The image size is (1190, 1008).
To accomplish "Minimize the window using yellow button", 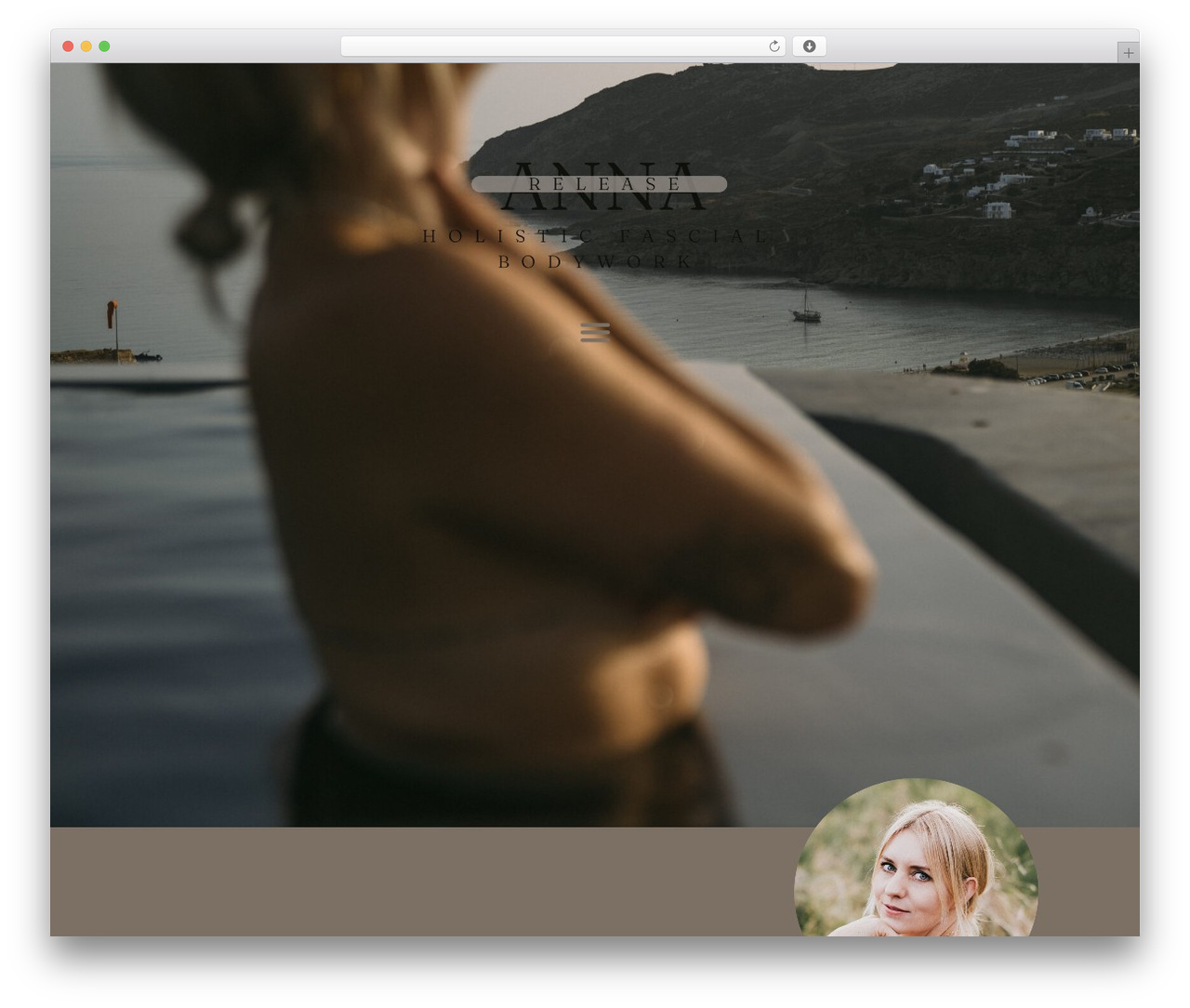I will coord(86,46).
